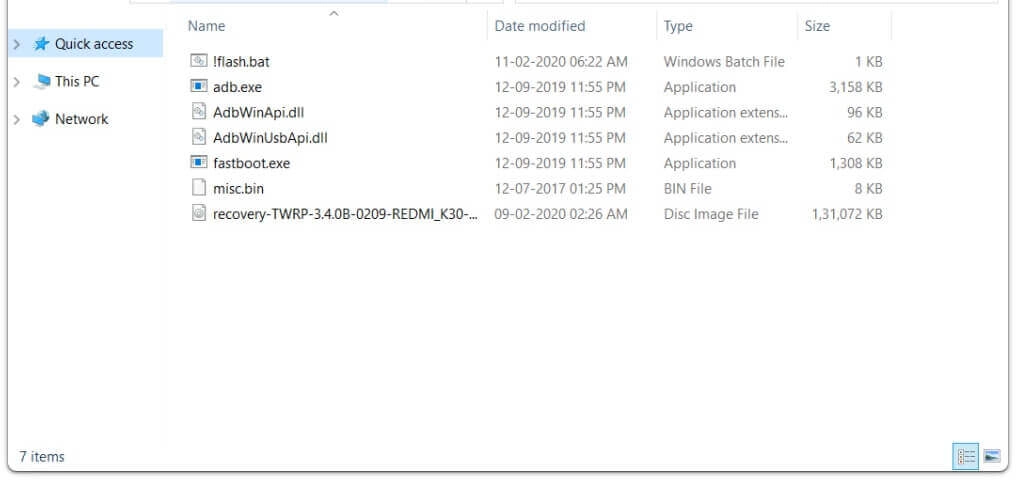Image resolution: width=1016 pixels, height=480 pixels.
Task: Sort files by Size column header
Action: pos(817,26)
